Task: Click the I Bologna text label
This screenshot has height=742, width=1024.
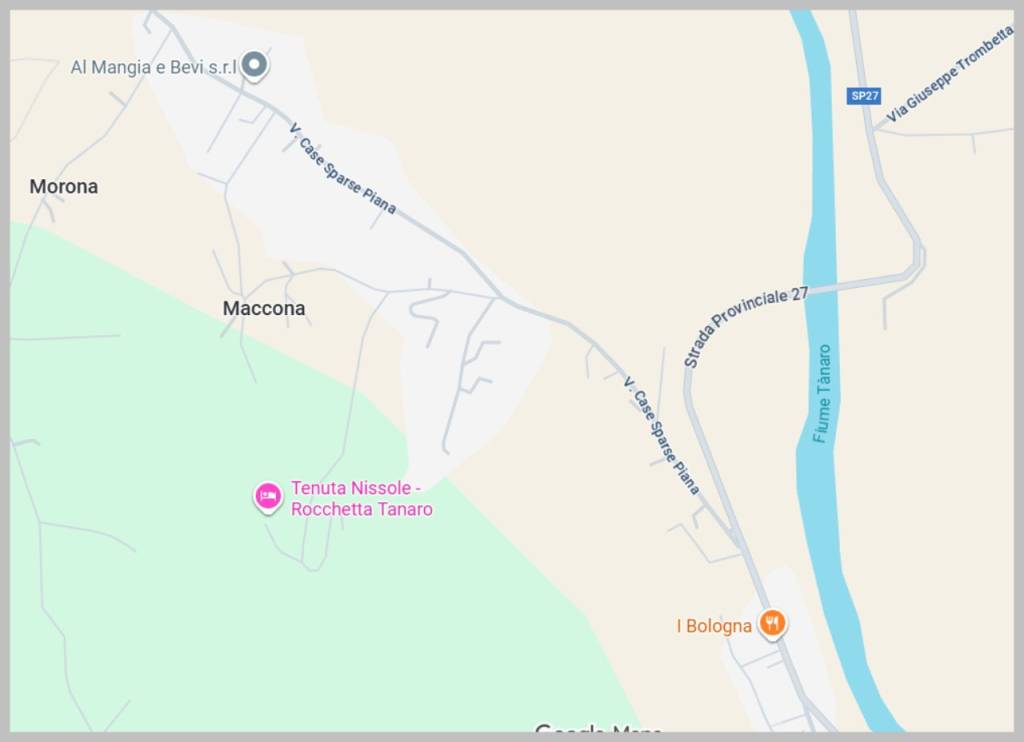Action: coord(714,626)
